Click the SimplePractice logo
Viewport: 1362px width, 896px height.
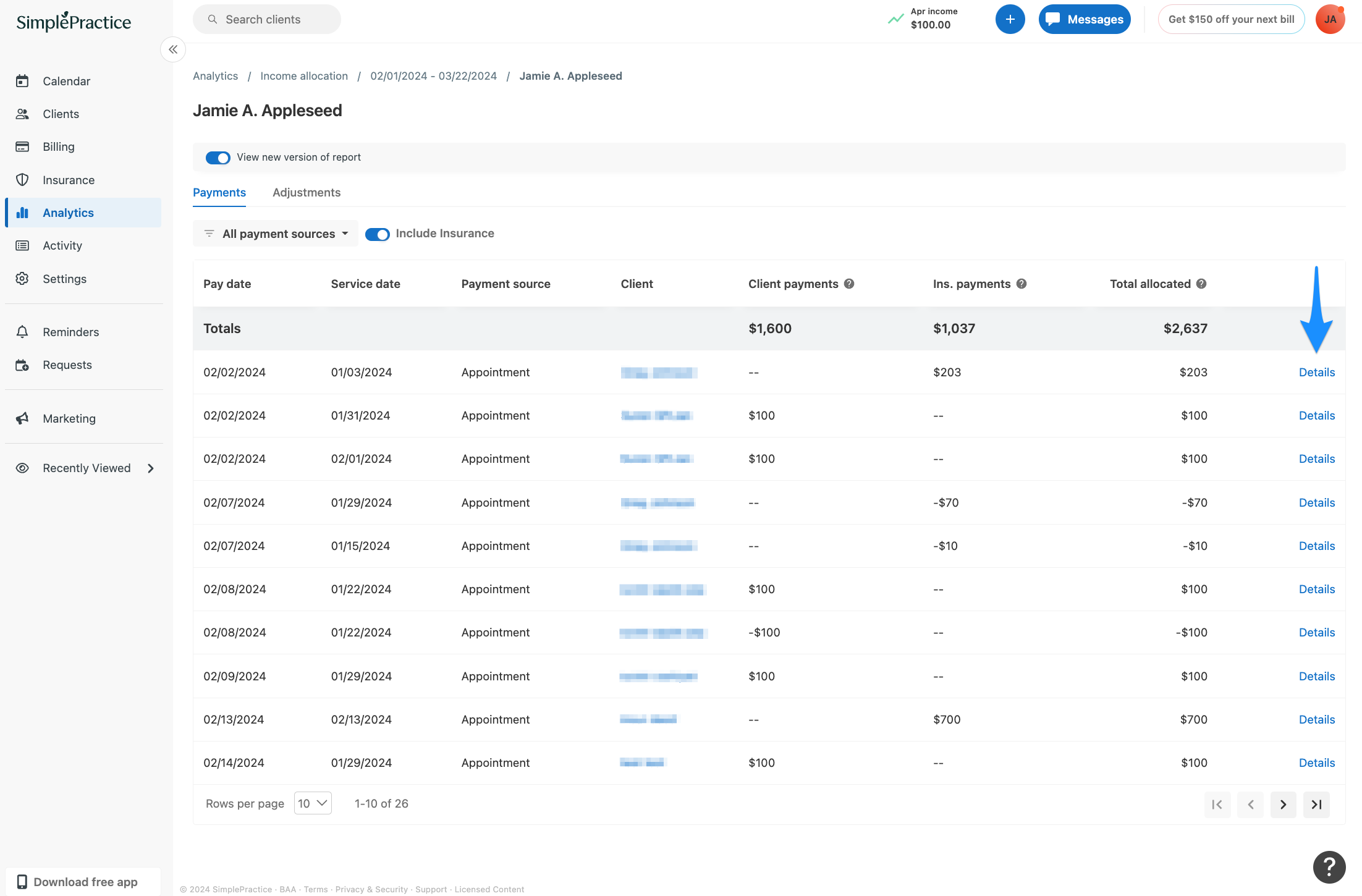(x=74, y=22)
